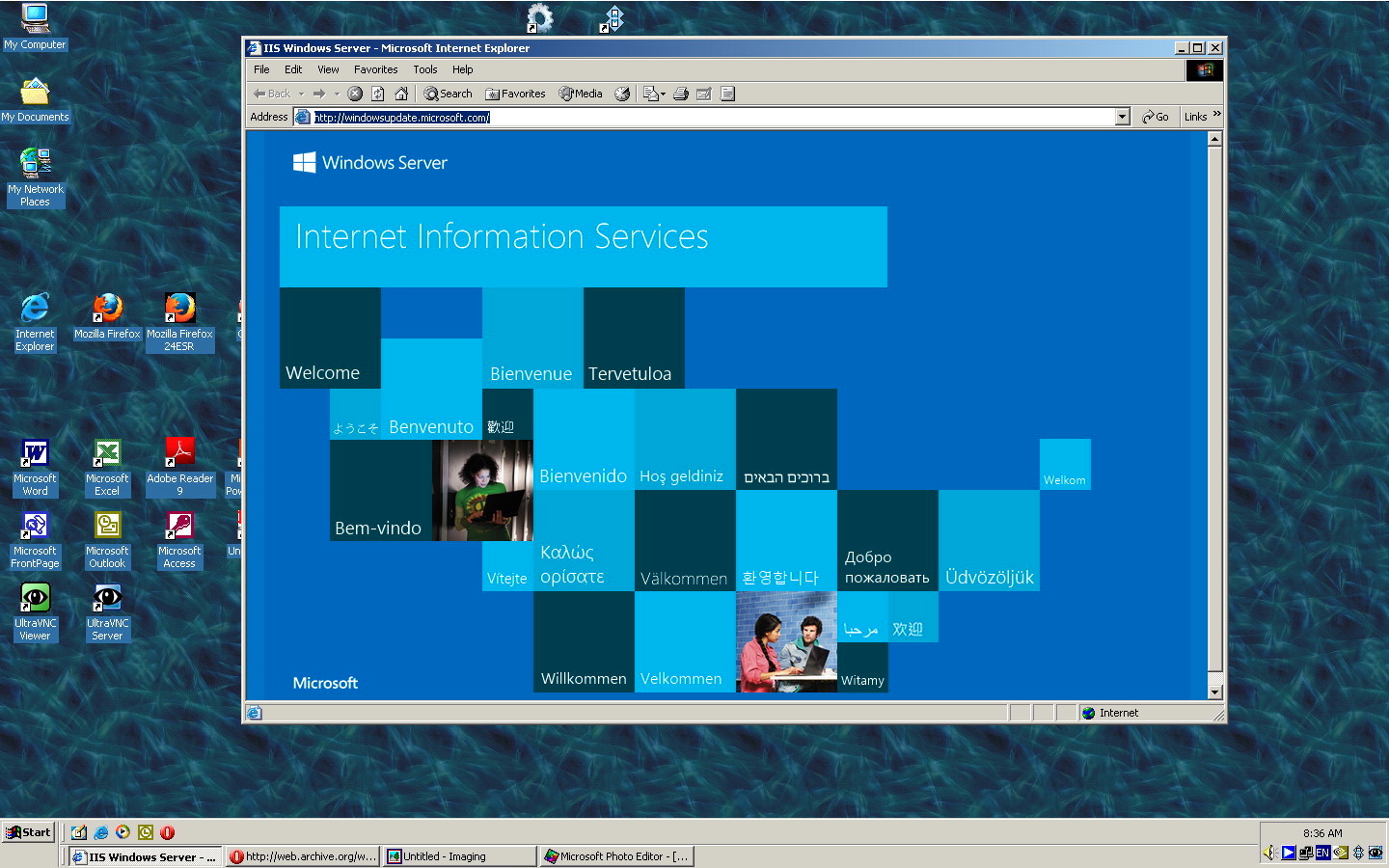This screenshot has height=868, width=1389.
Task: Click the Discuss icon in IE toolbar
Action: point(728,94)
